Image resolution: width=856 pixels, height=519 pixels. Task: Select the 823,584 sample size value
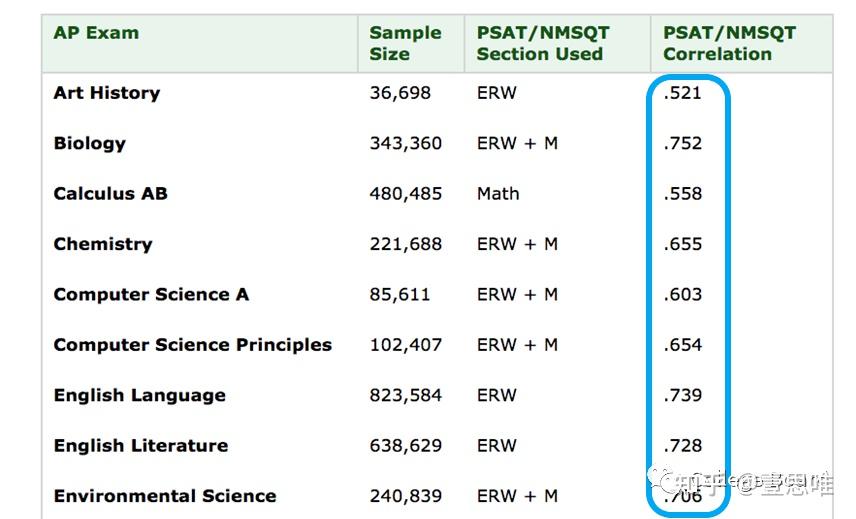[405, 396]
